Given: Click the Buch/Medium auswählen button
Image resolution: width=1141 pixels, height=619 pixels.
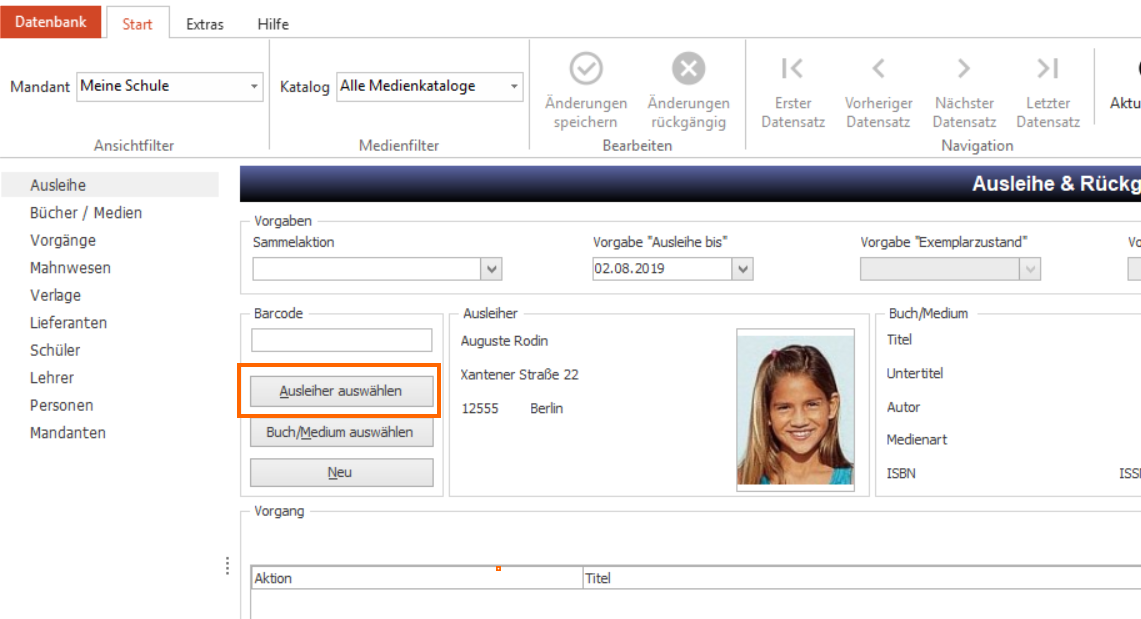Looking at the screenshot, I should (x=341, y=432).
